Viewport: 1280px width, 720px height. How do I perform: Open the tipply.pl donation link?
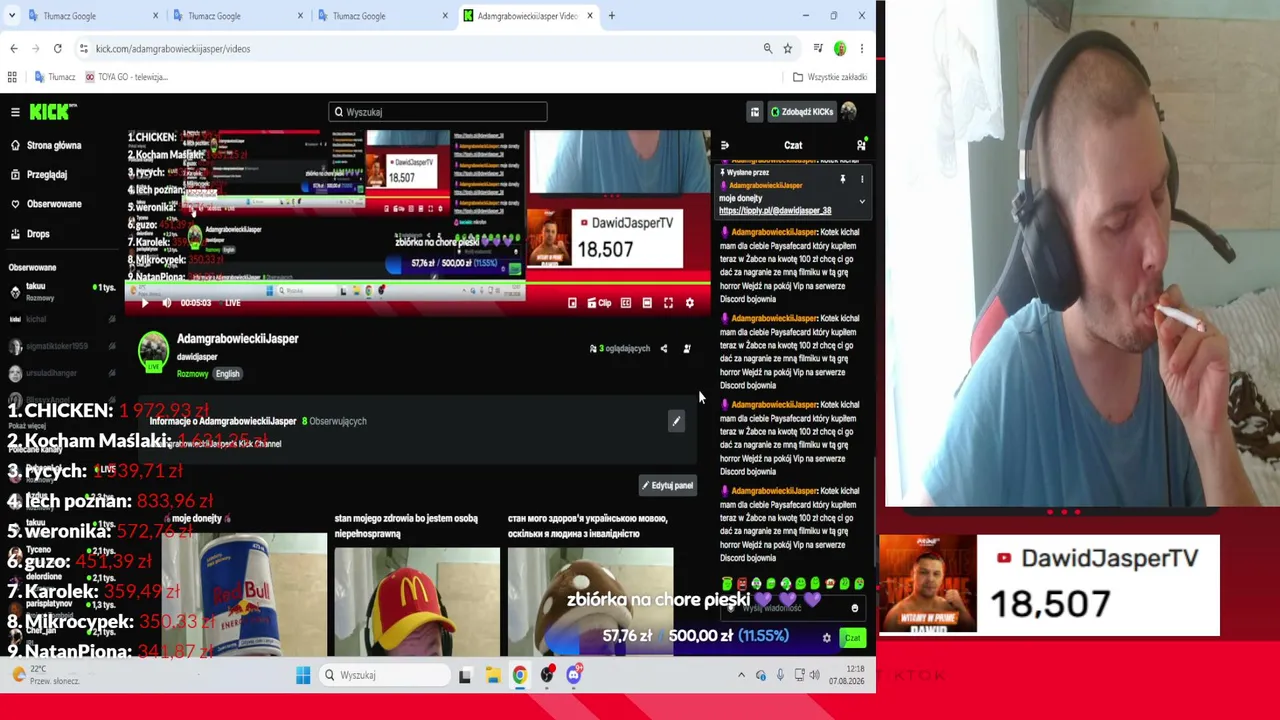pos(775,211)
